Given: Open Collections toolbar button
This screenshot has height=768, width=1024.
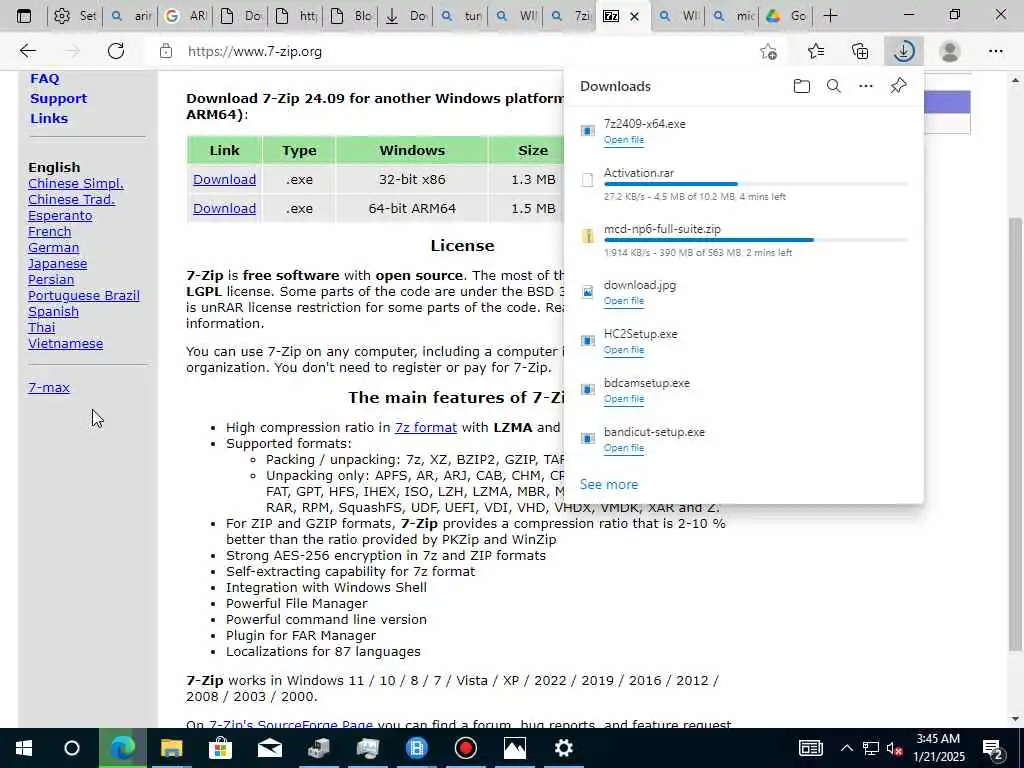Looking at the screenshot, I should (860, 51).
